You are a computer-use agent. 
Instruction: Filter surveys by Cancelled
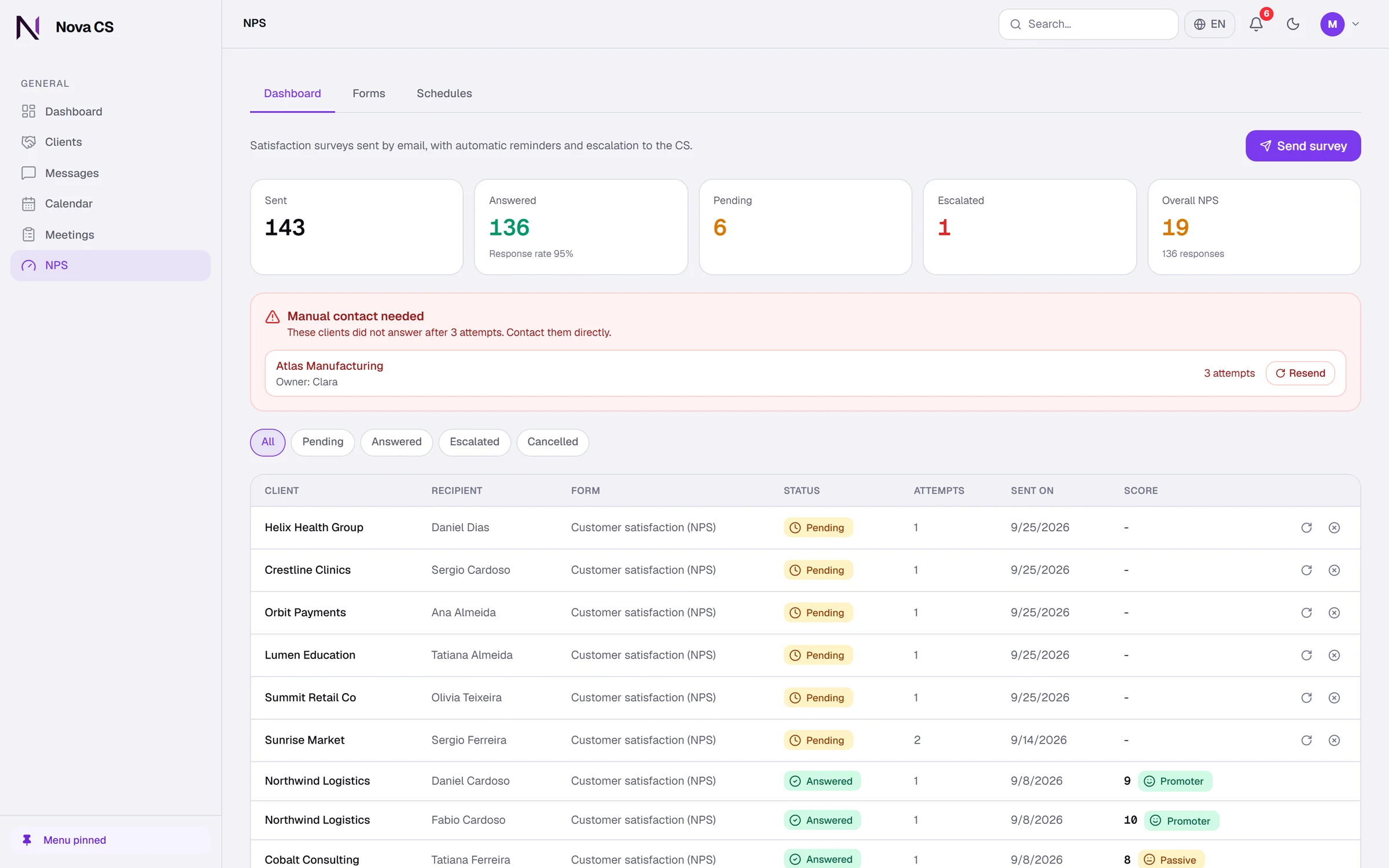point(552,442)
